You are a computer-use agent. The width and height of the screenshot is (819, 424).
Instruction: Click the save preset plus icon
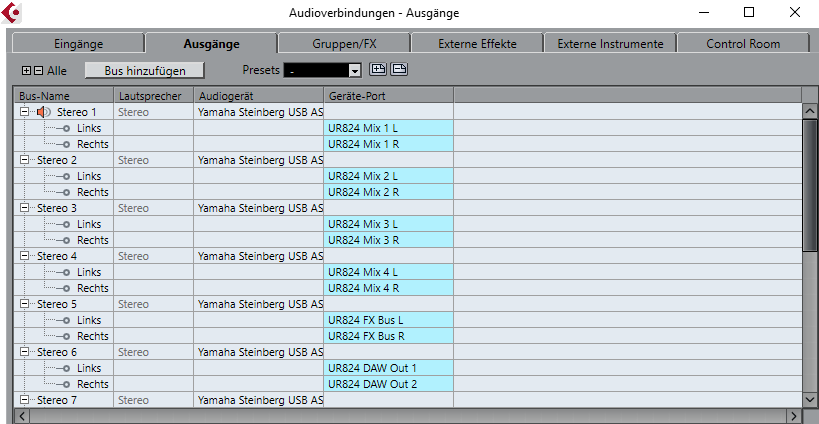(378, 69)
